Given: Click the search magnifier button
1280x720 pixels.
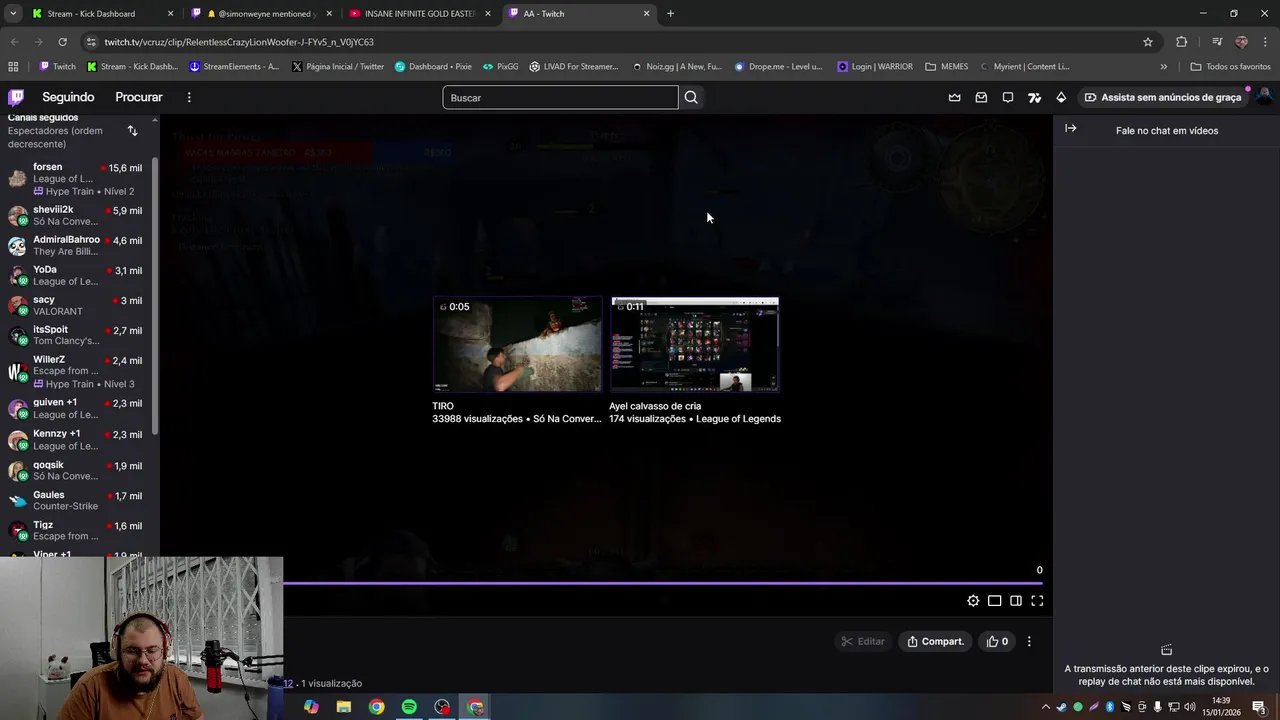Looking at the screenshot, I should click(691, 97).
